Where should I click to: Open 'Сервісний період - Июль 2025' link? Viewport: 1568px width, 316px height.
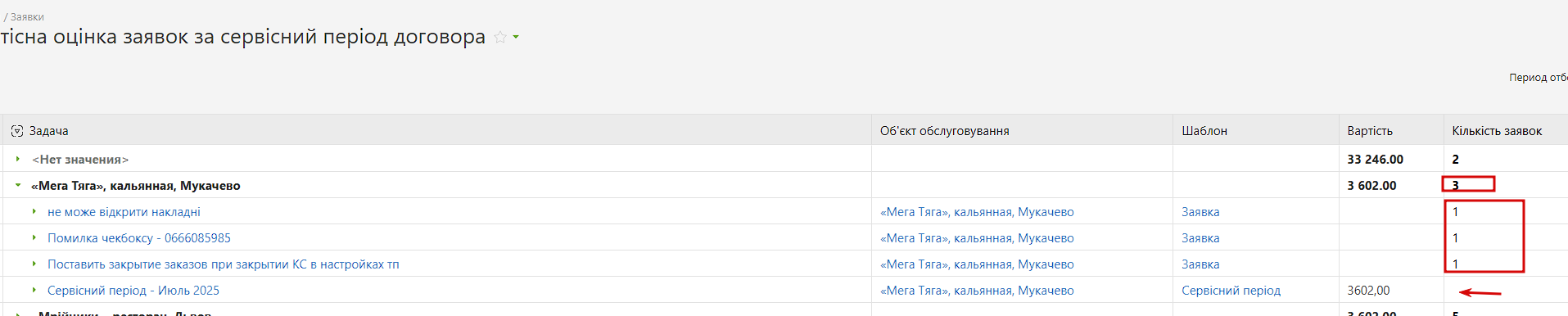pos(133,291)
